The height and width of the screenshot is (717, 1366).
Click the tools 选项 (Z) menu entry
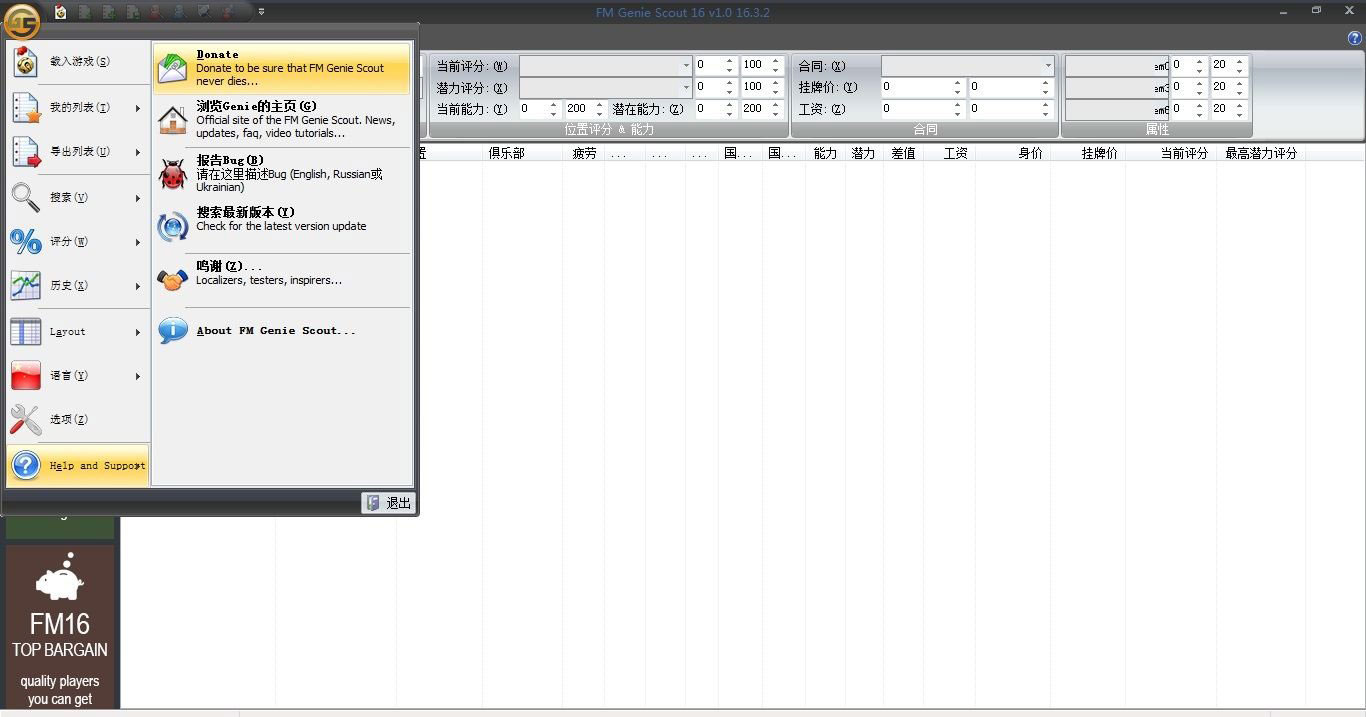pos(78,420)
